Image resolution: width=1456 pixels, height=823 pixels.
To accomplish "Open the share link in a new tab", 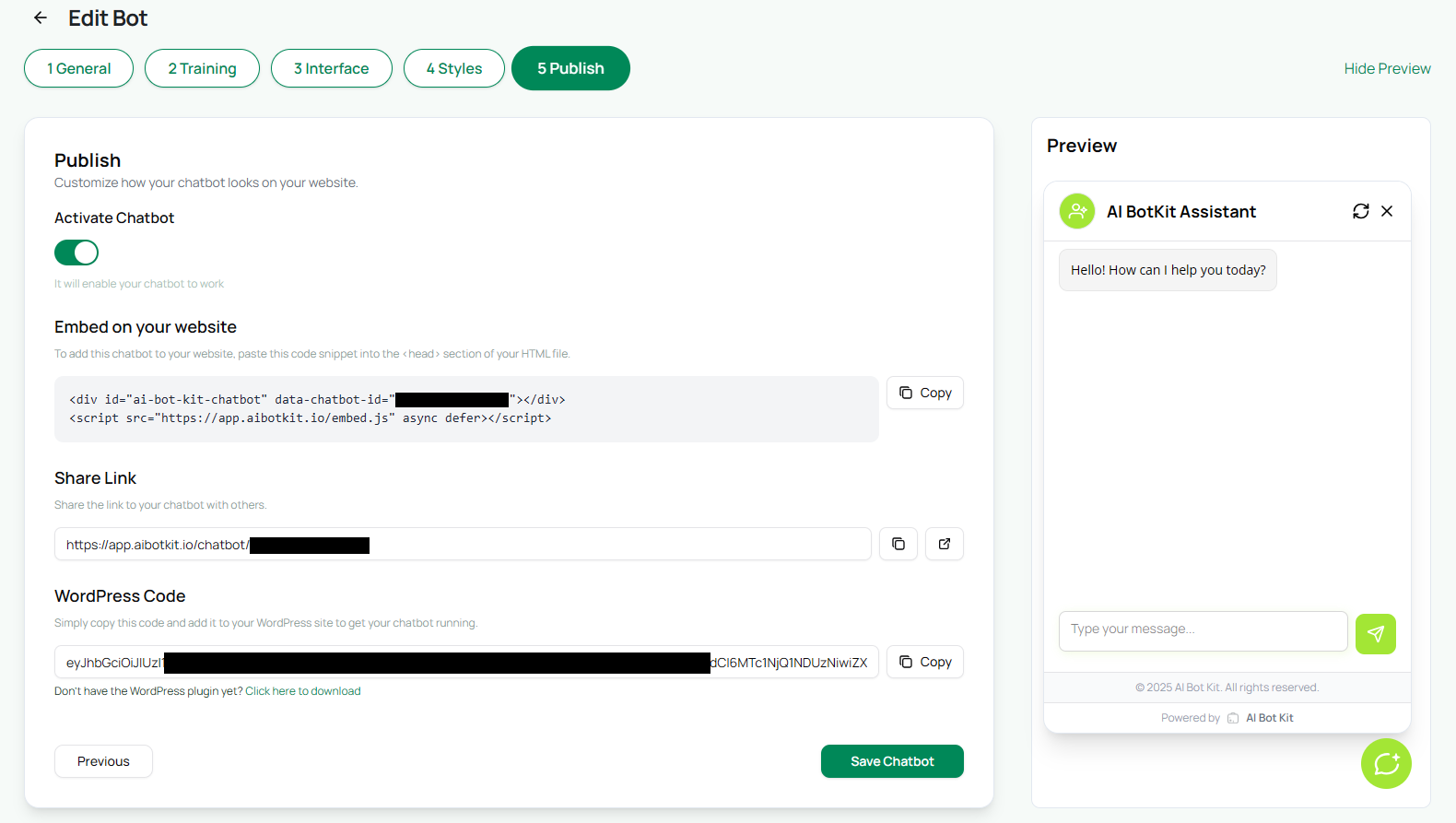I will tap(945, 544).
